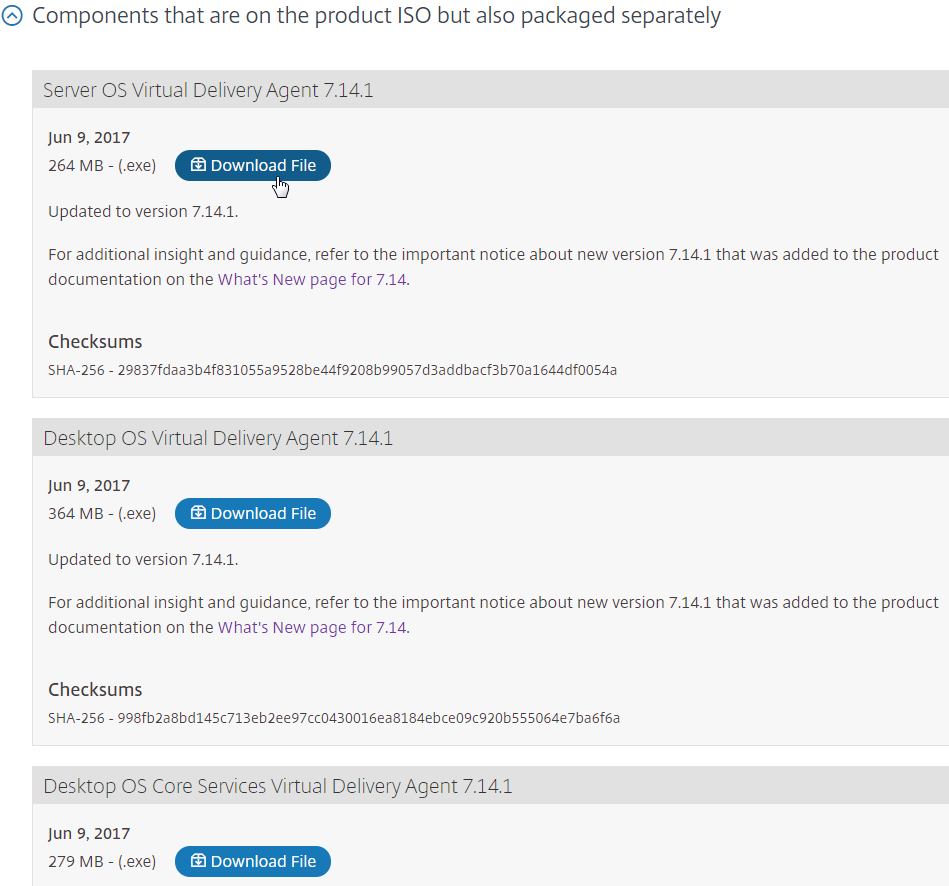This screenshot has width=949, height=886.
Task: Click download icon in Core Services button
Action: 198,861
